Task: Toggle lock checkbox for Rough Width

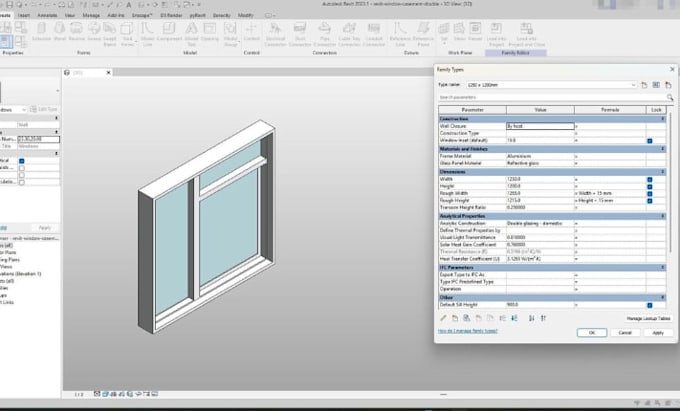Action: (650, 194)
